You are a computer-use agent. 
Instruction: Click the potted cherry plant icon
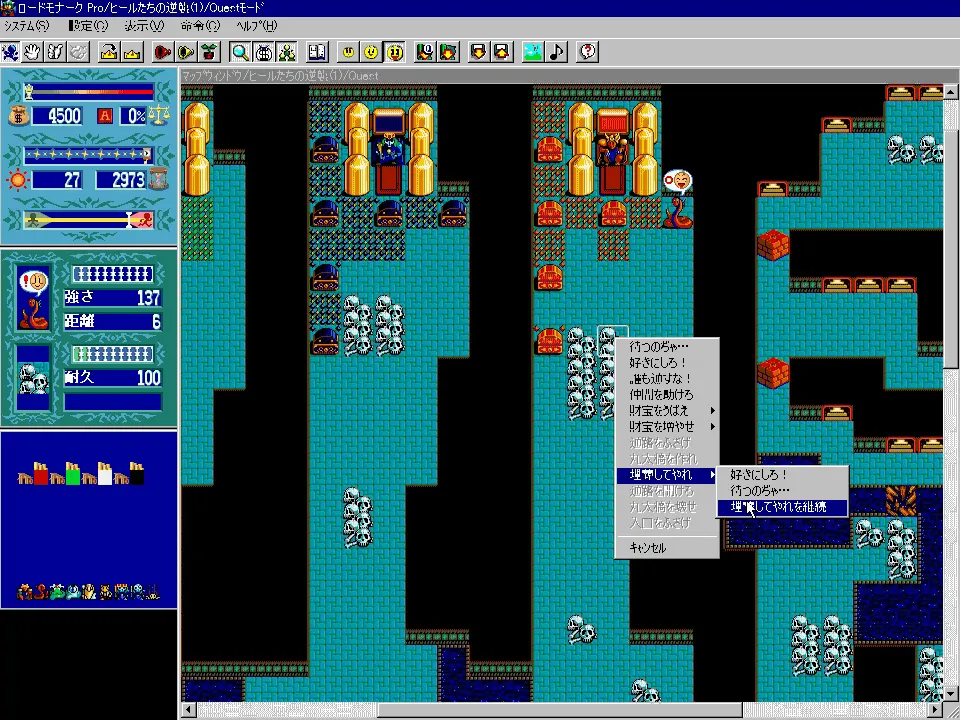click(x=209, y=51)
